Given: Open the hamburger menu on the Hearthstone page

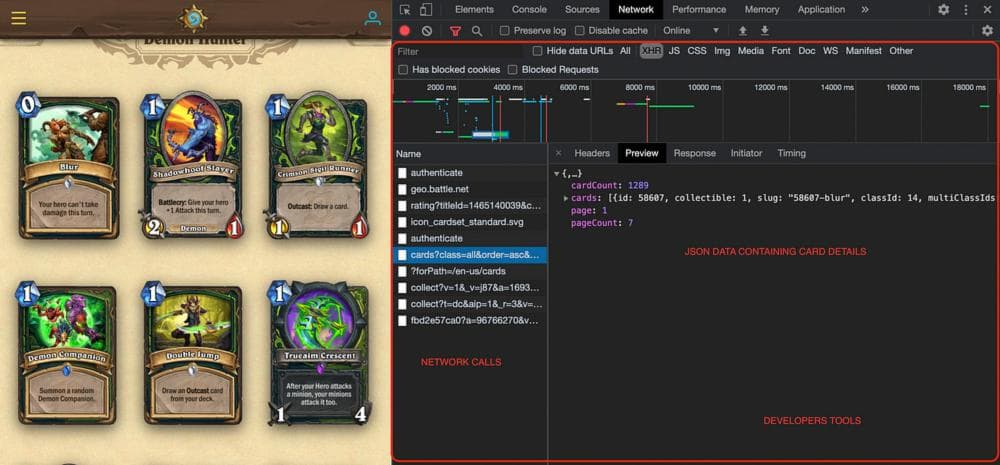Looking at the screenshot, I should [18, 18].
